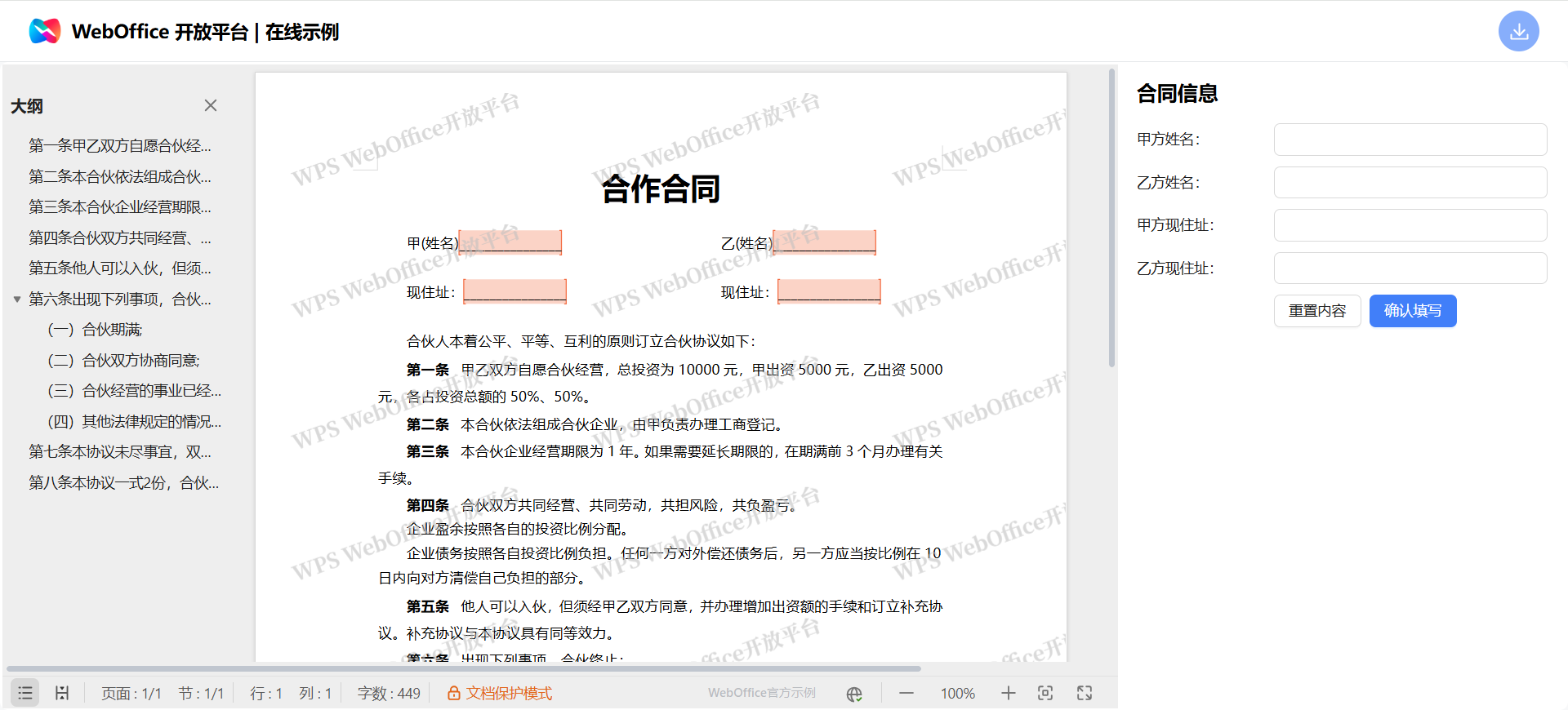Click the 合同信息 panel heading
The image size is (1568, 710).
(1177, 94)
